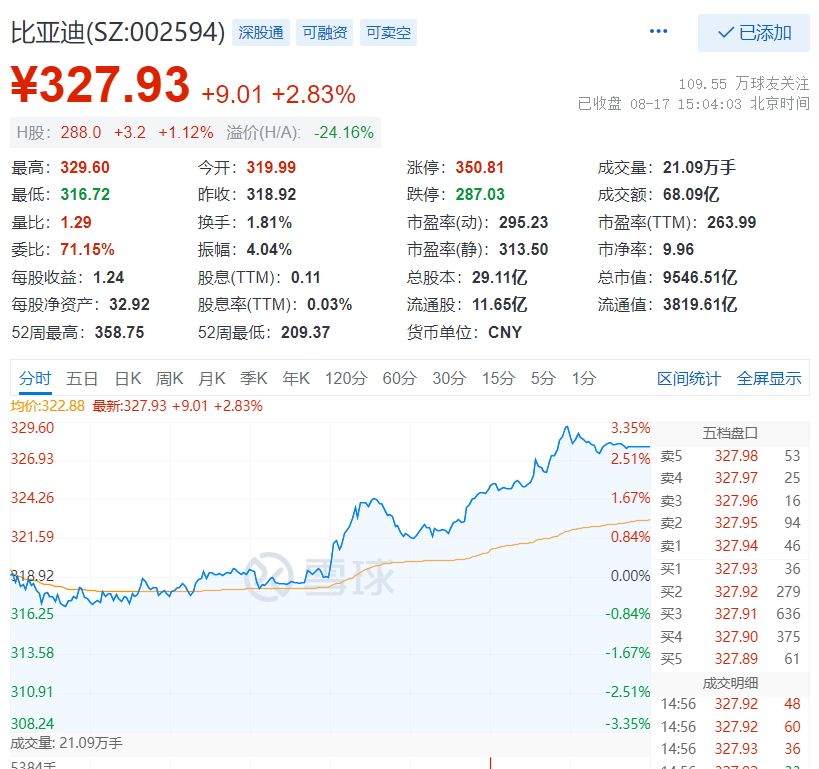Click the intraday price line peak on chart
The height and width of the screenshot is (769, 819).
point(567,428)
